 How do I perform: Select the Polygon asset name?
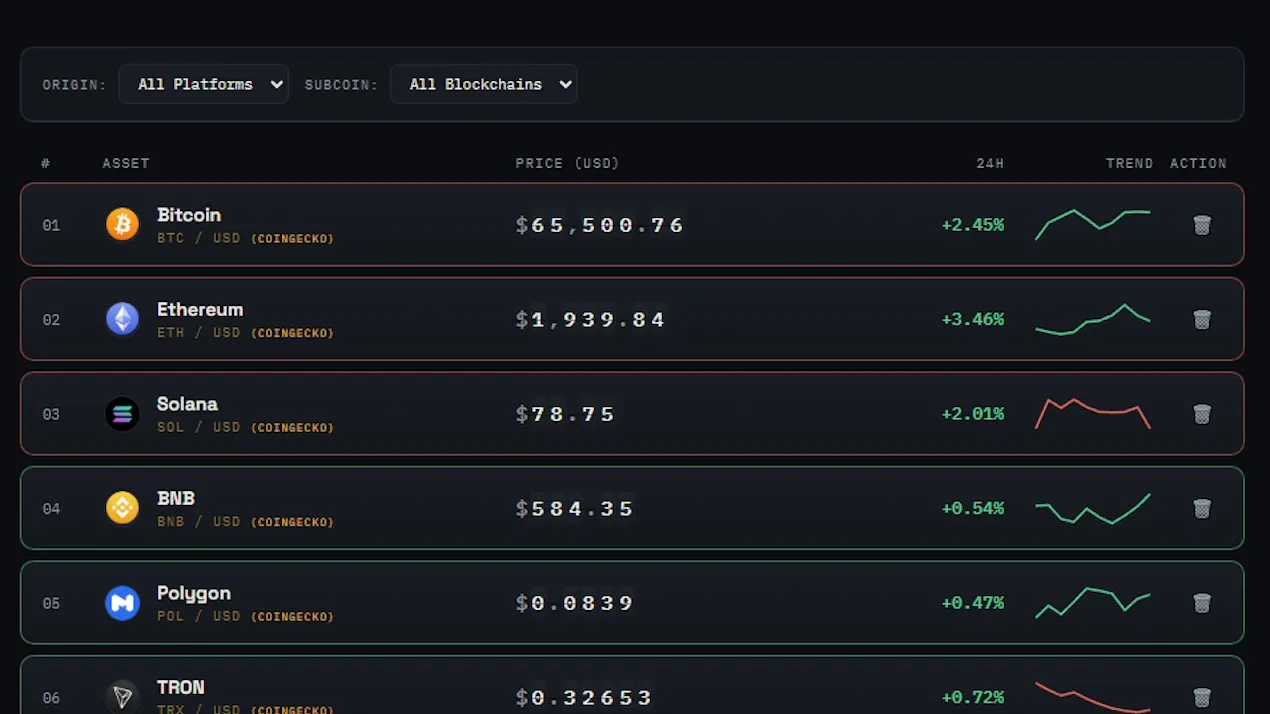click(x=194, y=593)
